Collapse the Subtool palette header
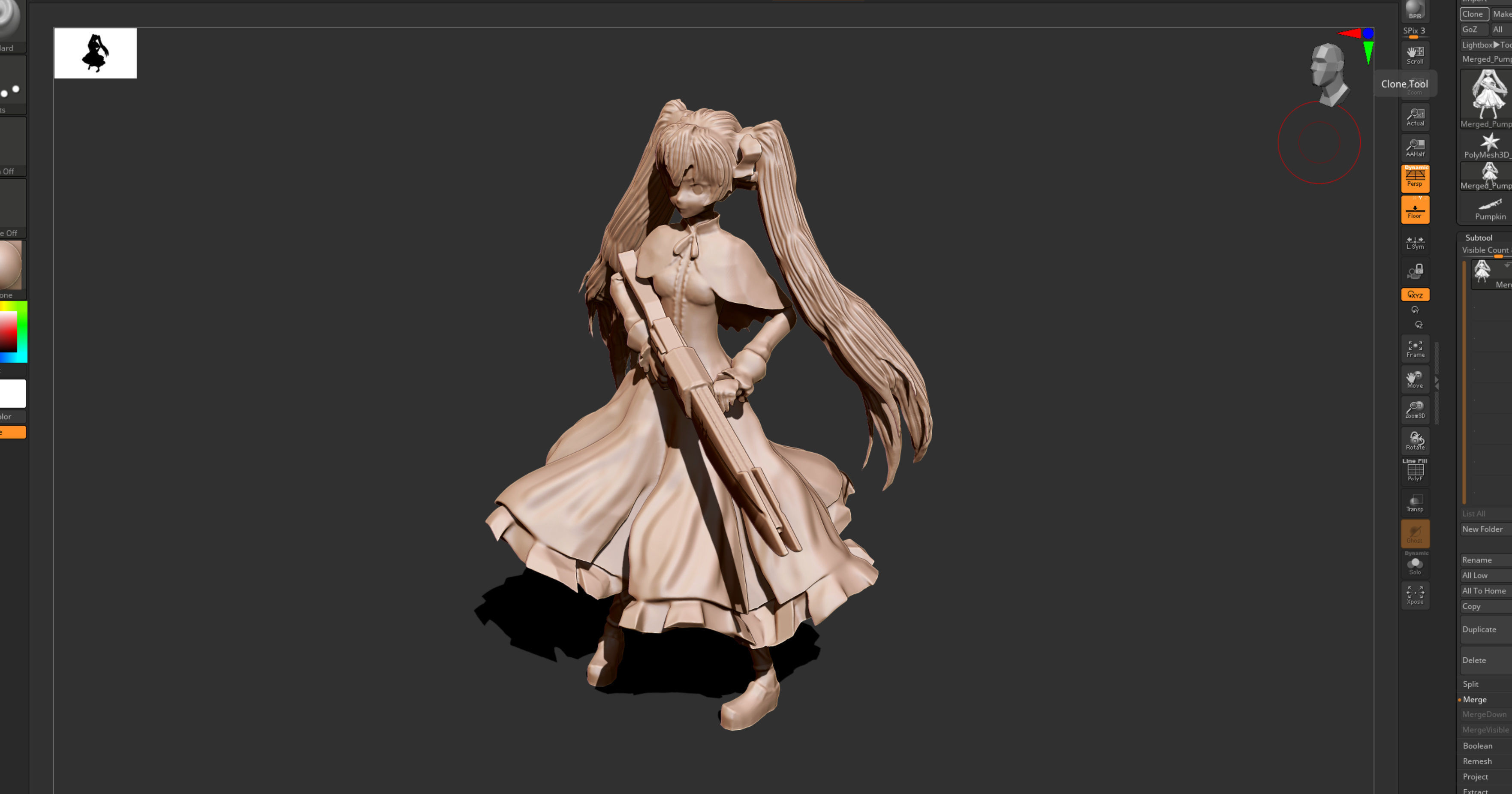 pos(1479,238)
